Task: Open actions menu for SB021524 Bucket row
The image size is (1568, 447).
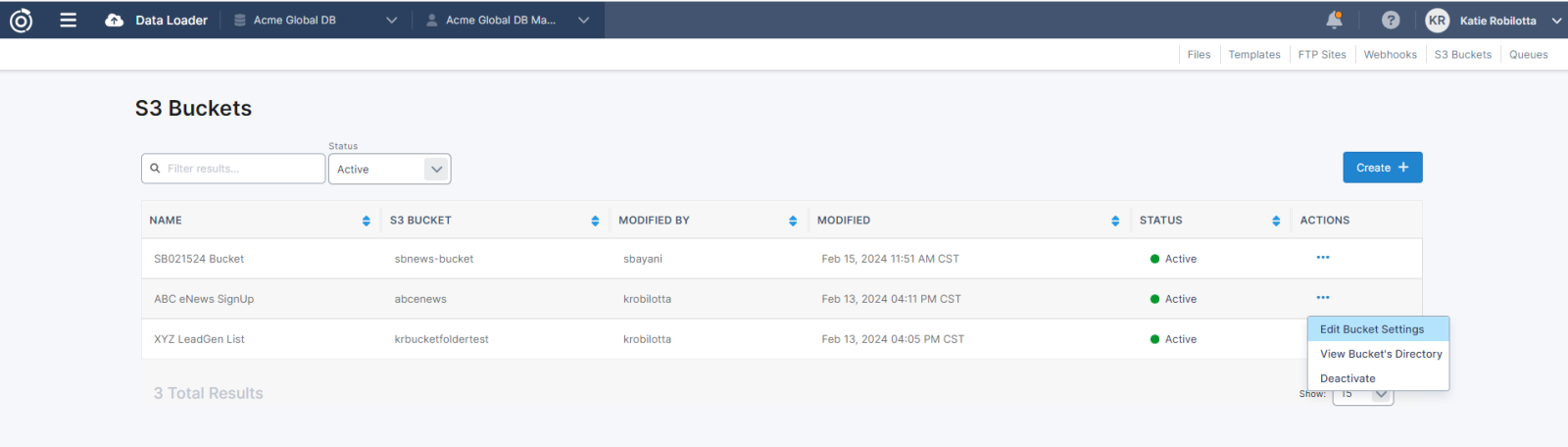Action: pos(1323,258)
